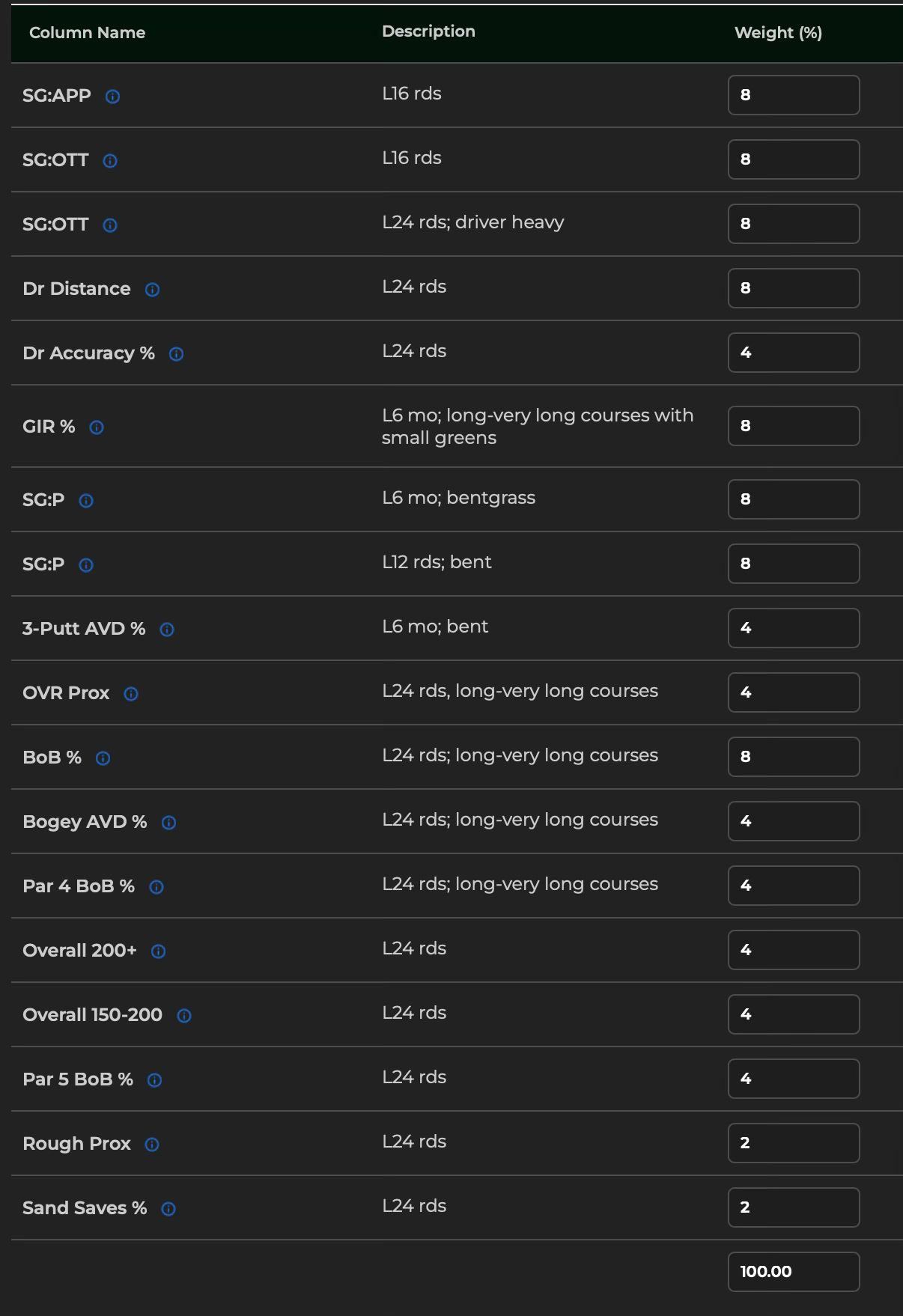Image resolution: width=903 pixels, height=1316 pixels.
Task: Open the OVR Prox info icon
Action: (131, 694)
